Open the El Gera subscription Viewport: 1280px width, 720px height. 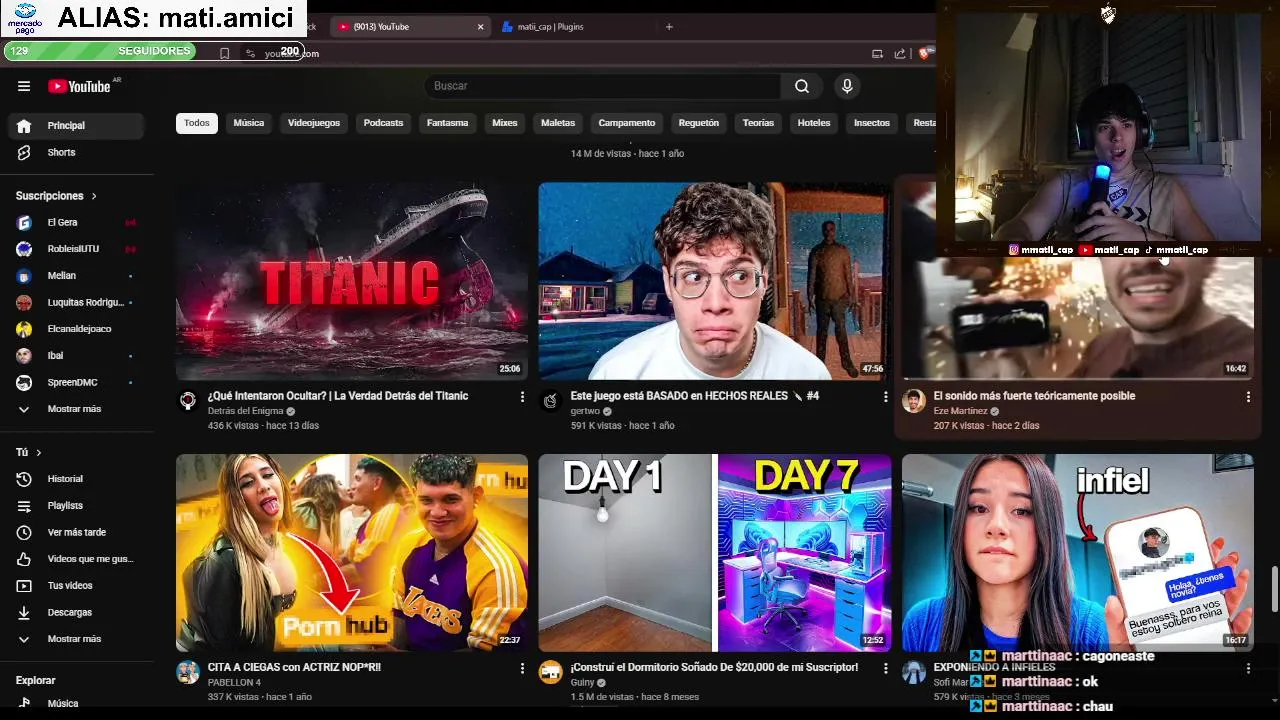tap(77, 222)
